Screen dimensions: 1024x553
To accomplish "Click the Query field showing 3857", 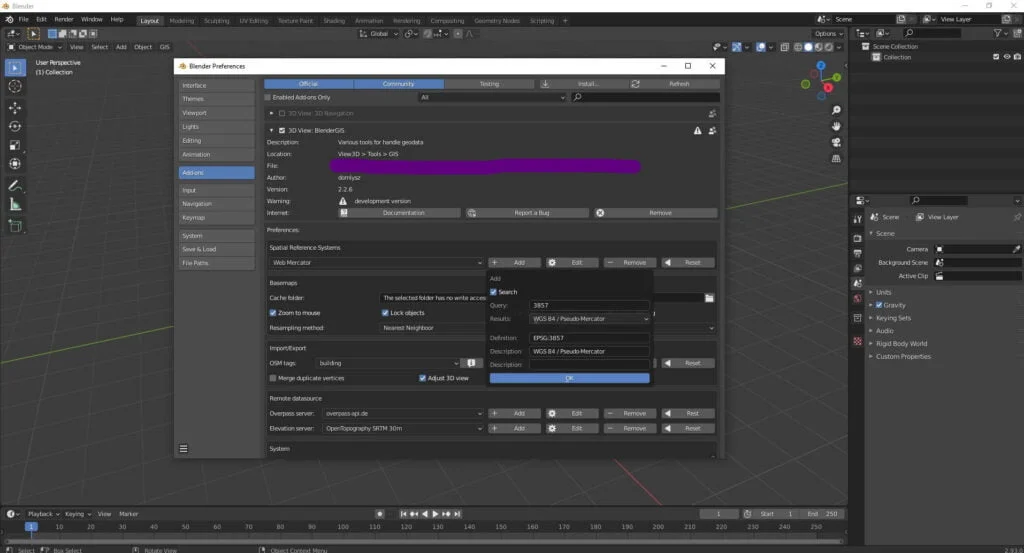I will (590, 305).
